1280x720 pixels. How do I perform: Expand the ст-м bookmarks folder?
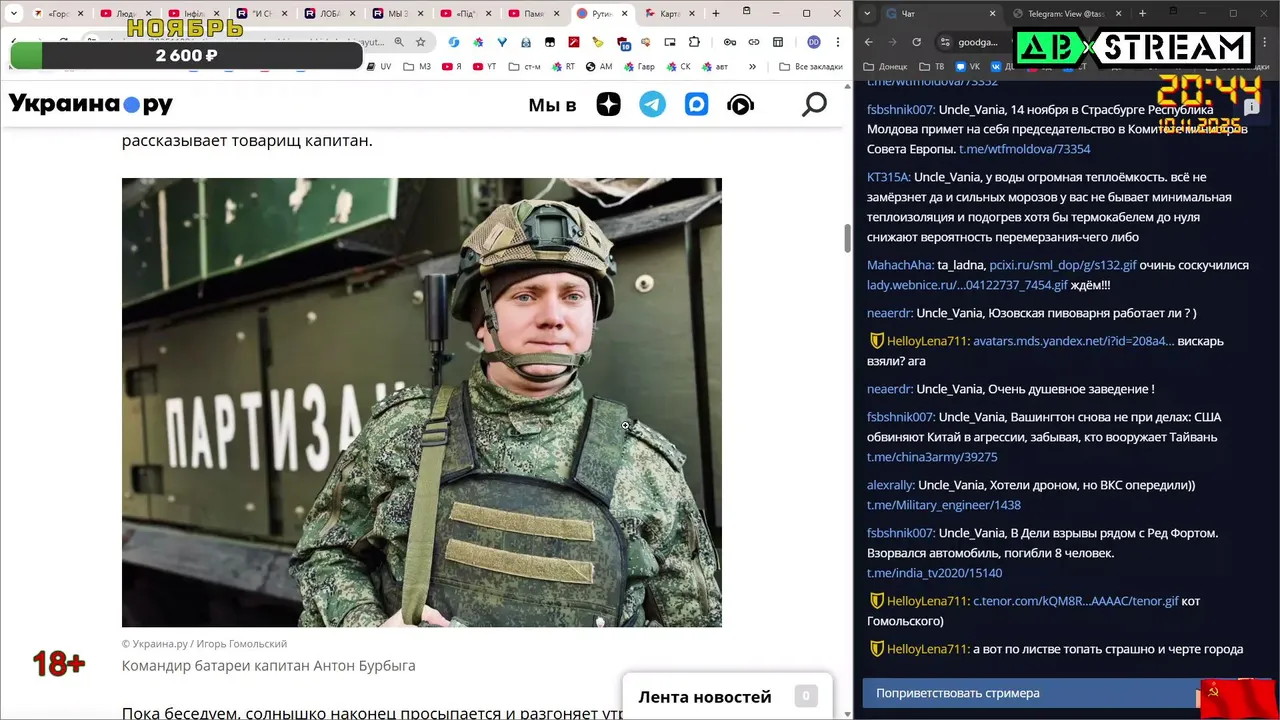[524, 66]
